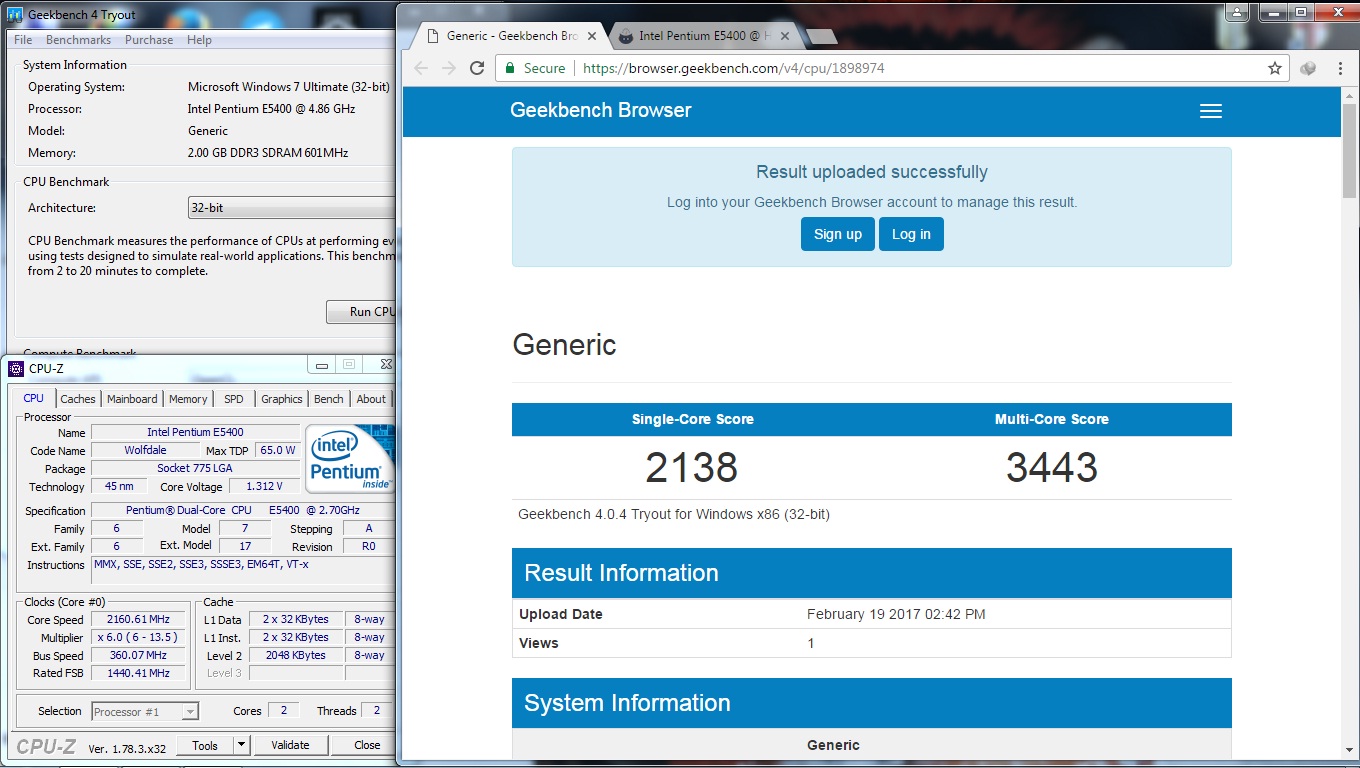Screen dimensions: 1360x768
Task: Close the 'Intel Pentium E5400' Chrome tab
Action: coord(785,36)
